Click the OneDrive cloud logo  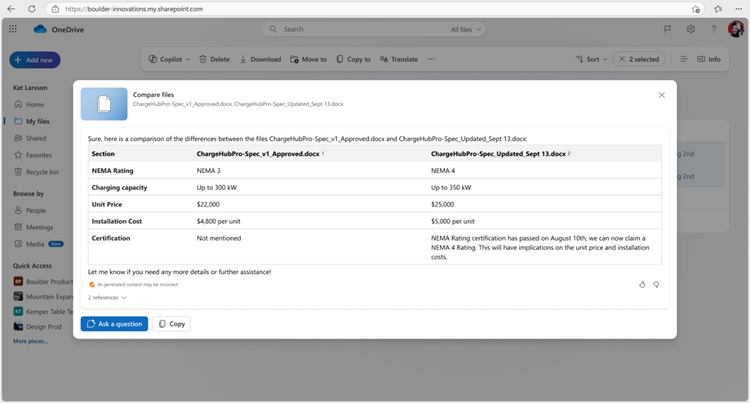click(x=40, y=29)
